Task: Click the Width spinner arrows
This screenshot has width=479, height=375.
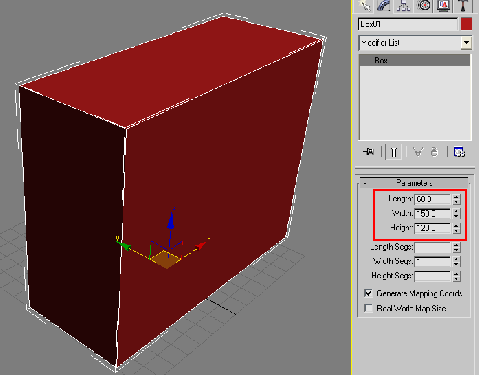Action: click(456, 214)
